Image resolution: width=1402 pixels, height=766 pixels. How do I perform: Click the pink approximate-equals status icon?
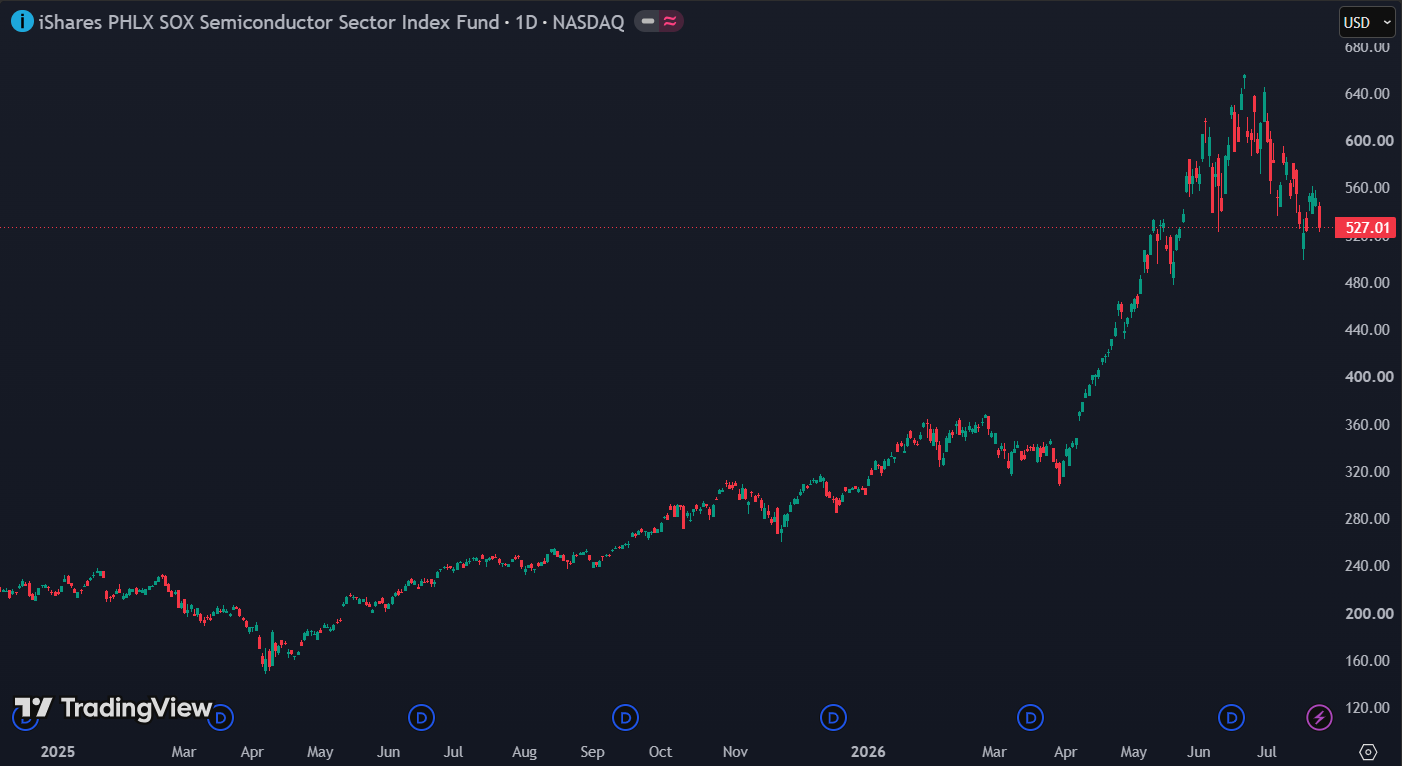(x=670, y=21)
